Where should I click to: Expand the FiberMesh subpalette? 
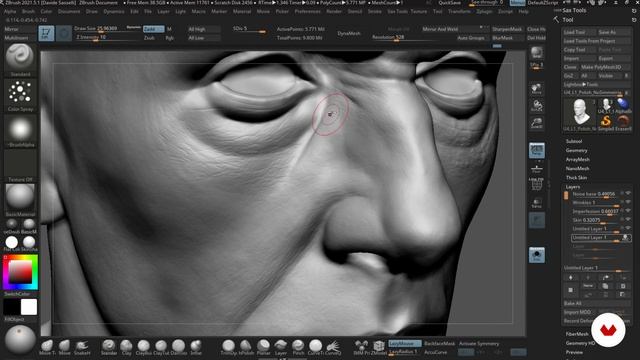577,334
